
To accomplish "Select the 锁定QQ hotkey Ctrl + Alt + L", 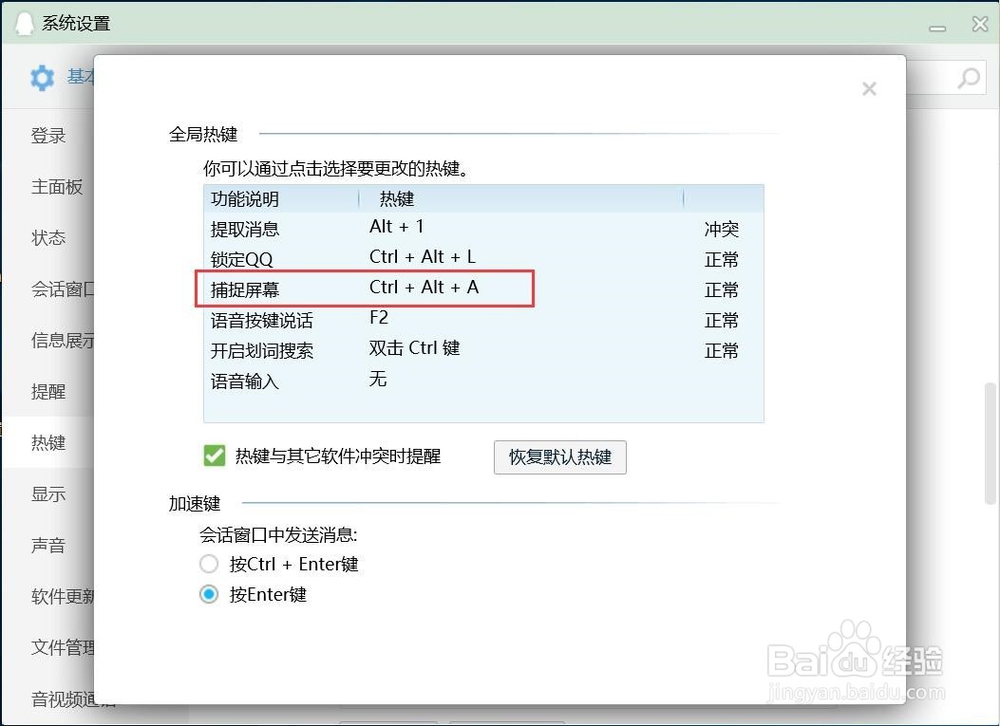I will pyautogui.click(x=424, y=258).
